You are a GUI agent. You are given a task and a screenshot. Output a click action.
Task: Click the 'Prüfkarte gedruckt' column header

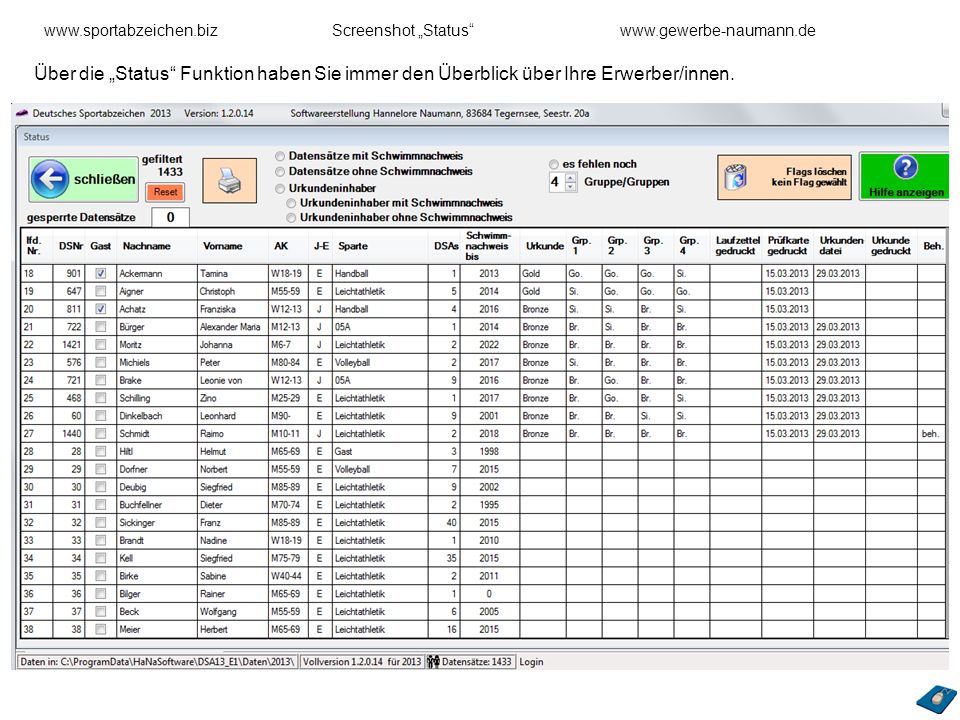(788, 246)
